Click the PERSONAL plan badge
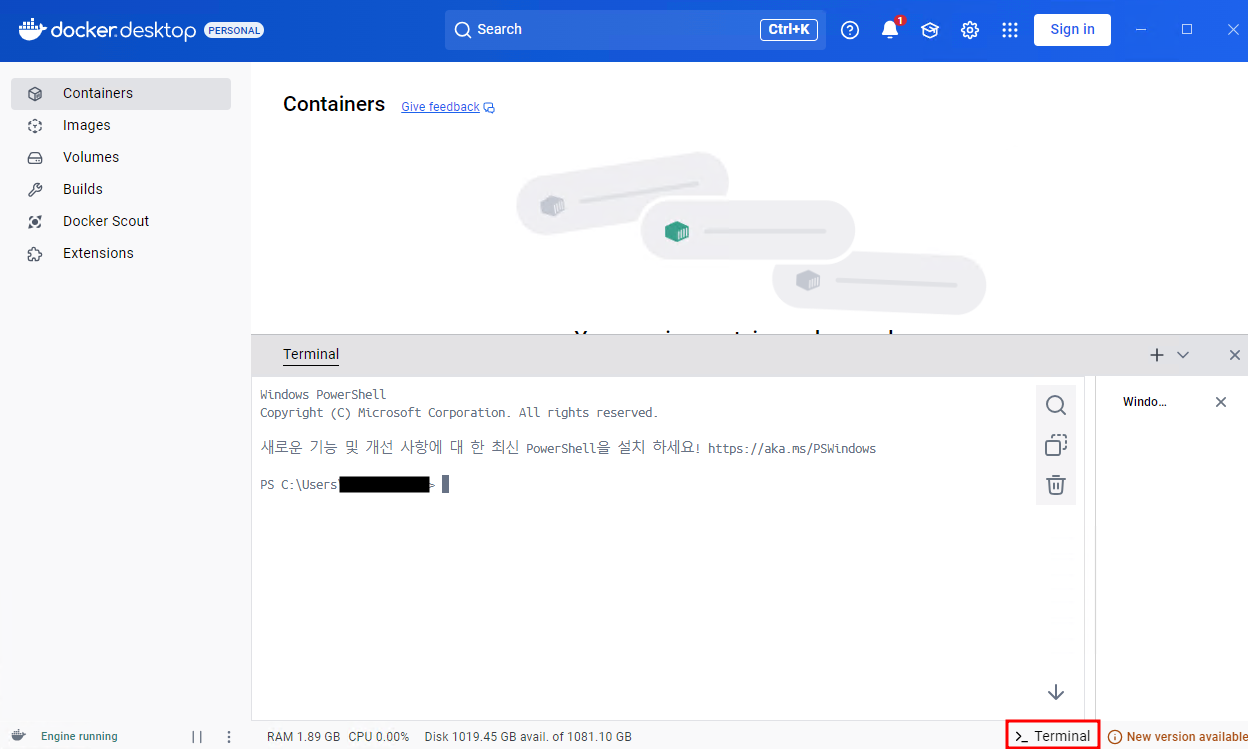 coord(234,30)
